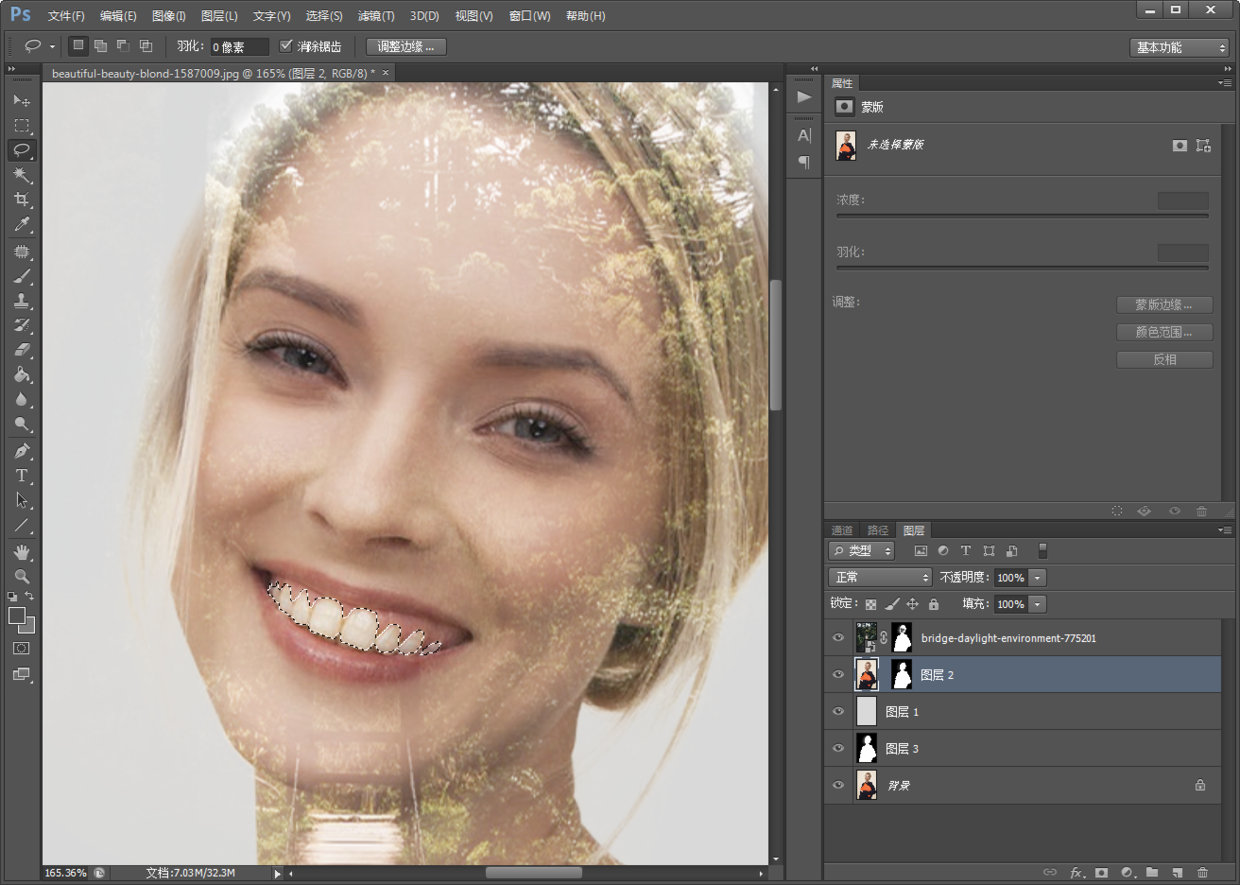Open the 基本功能 workspace dropdown
This screenshot has width=1240, height=885.
pyautogui.click(x=1179, y=47)
